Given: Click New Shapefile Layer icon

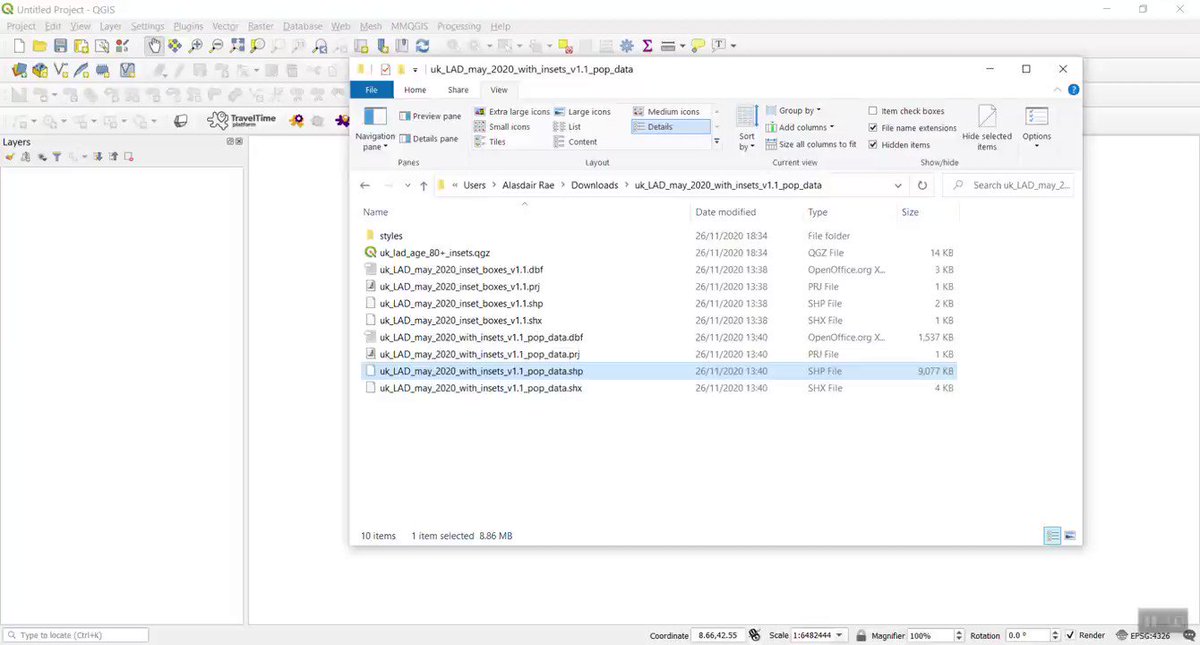Looking at the screenshot, I should click(61, 70).
